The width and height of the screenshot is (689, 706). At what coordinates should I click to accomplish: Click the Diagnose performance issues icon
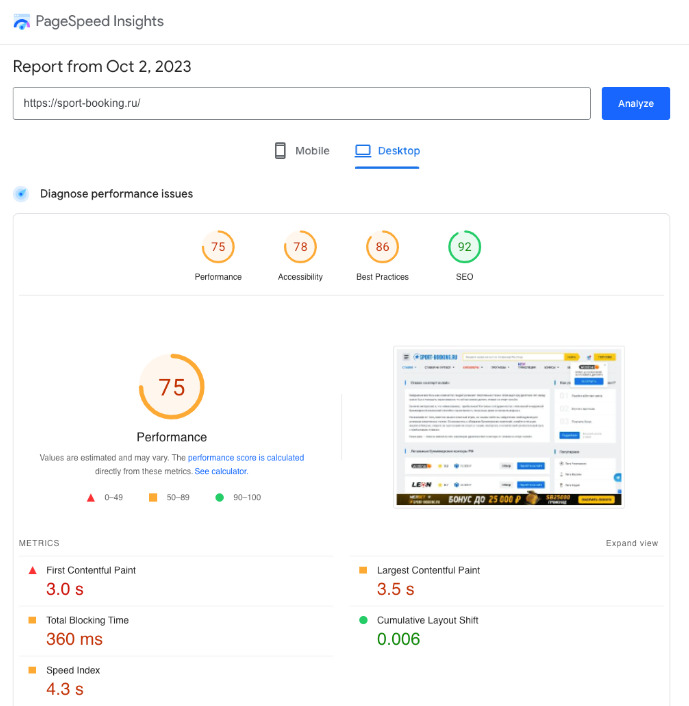point(21,194)
